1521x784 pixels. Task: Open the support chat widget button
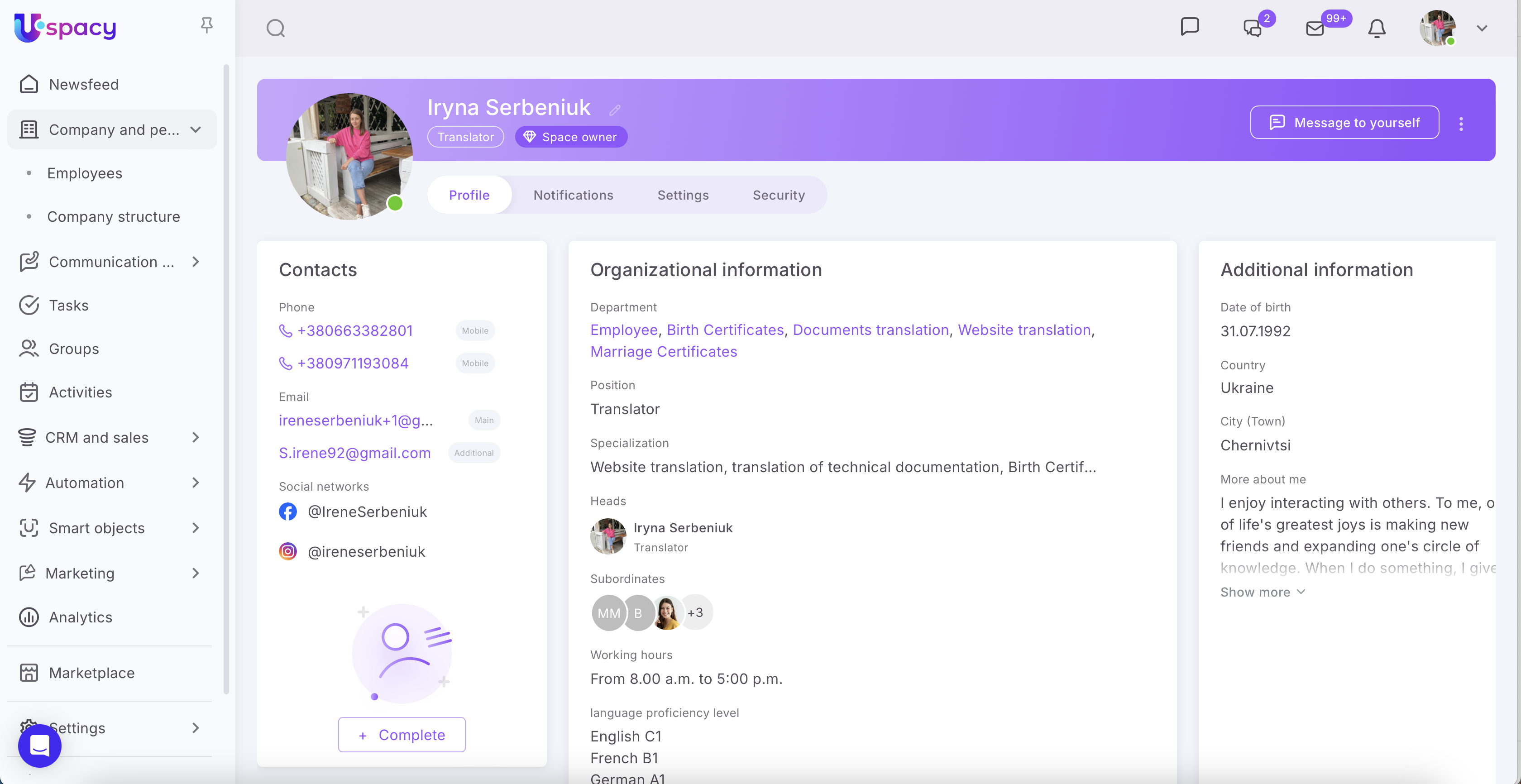[x=39, y=746]
